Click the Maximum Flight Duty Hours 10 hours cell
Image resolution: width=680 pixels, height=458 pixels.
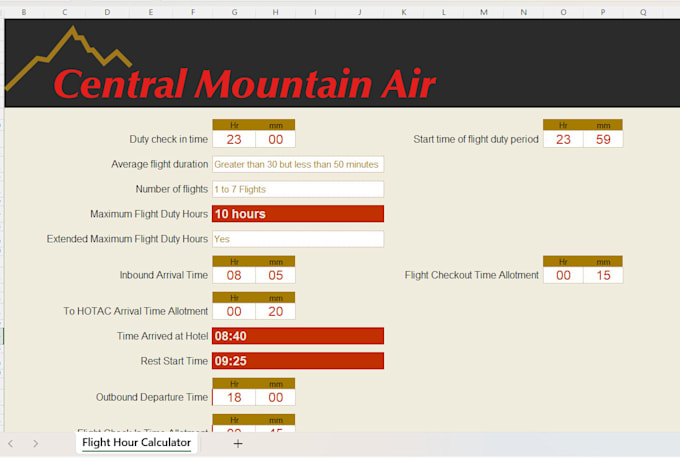pos(298,214)
